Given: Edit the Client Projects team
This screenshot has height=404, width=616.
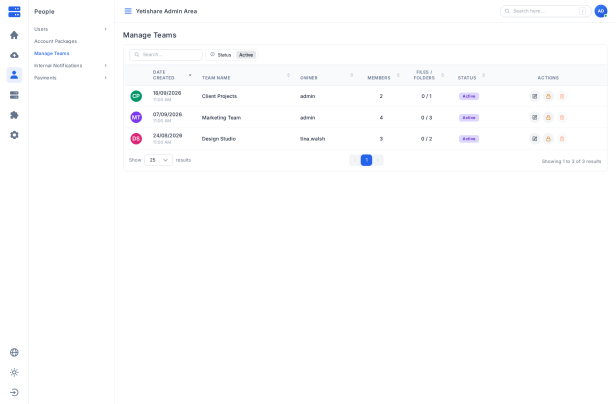Looking at the screenshot, I should 534,96.
